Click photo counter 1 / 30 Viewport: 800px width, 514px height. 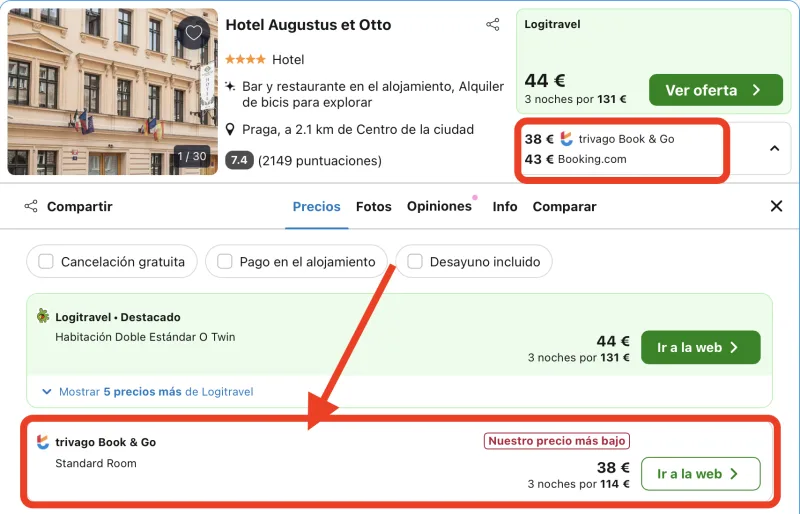(x=192, y=156)
